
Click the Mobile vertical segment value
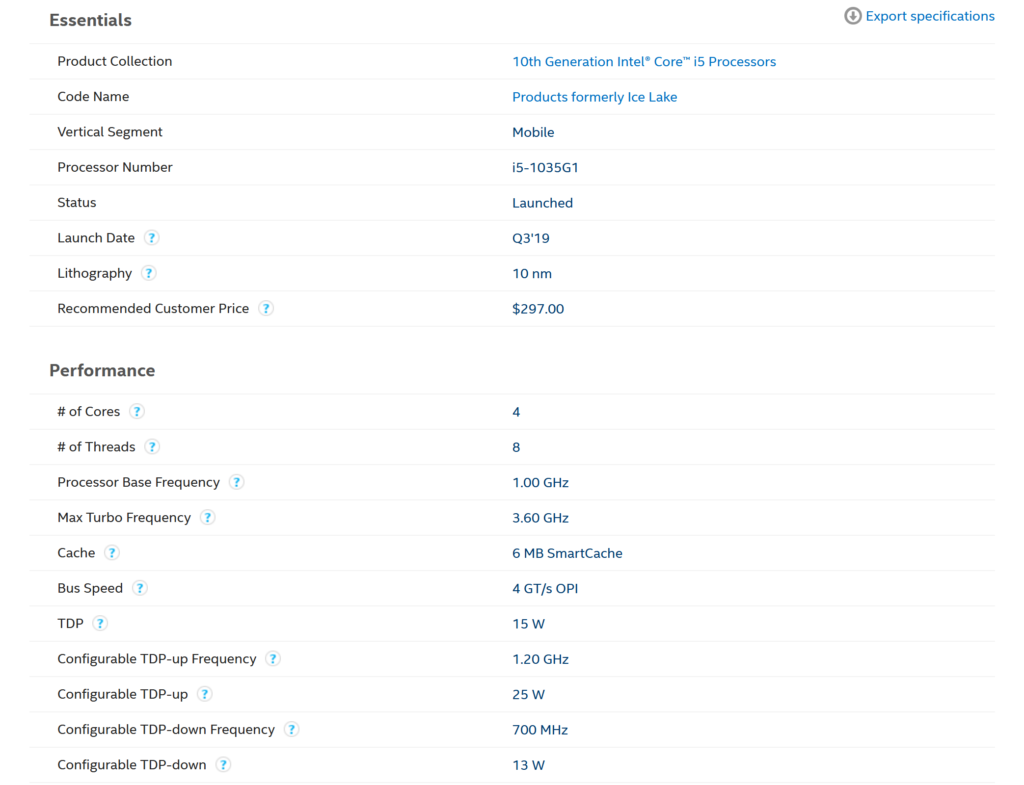click(533, 133)
